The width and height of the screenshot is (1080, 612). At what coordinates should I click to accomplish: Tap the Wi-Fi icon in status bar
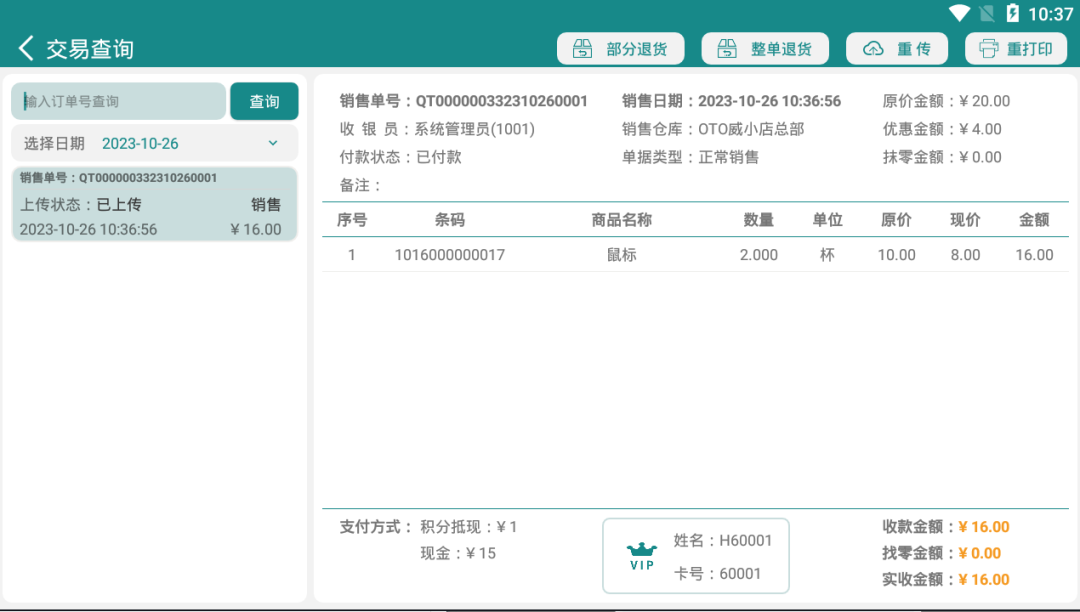[960, 14]
